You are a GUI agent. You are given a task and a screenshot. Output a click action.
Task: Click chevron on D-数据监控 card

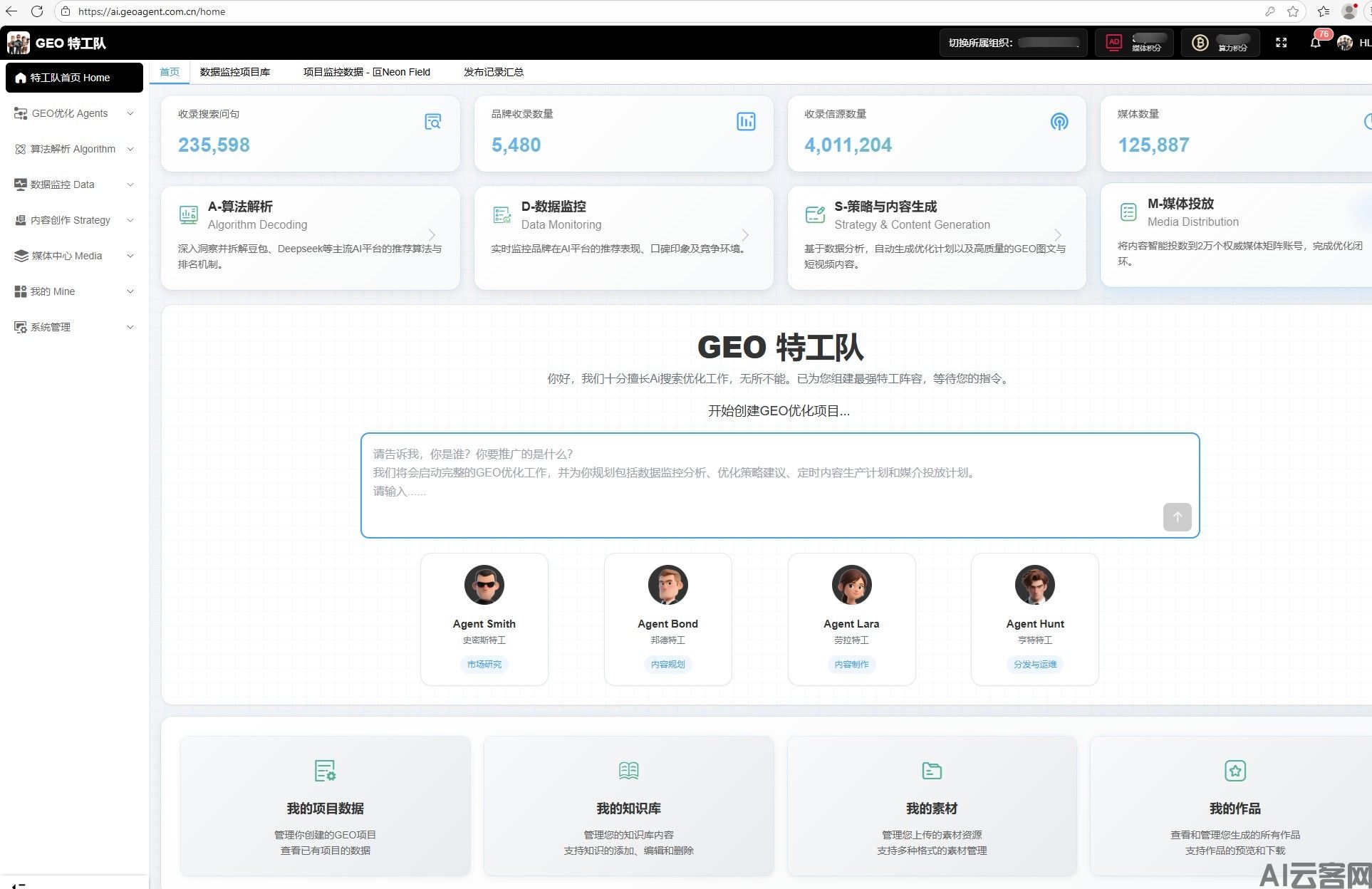point(745,235)
